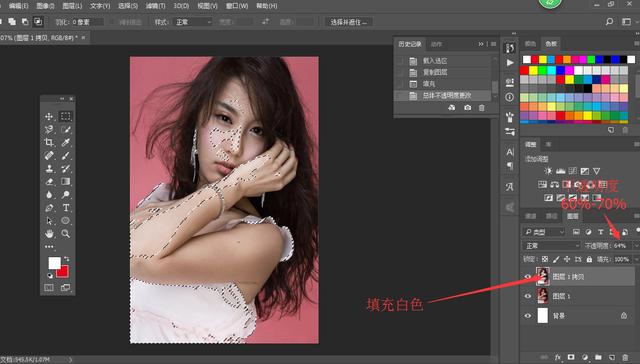
Task: Click the background color red swatch
Action: coord(64,273)
